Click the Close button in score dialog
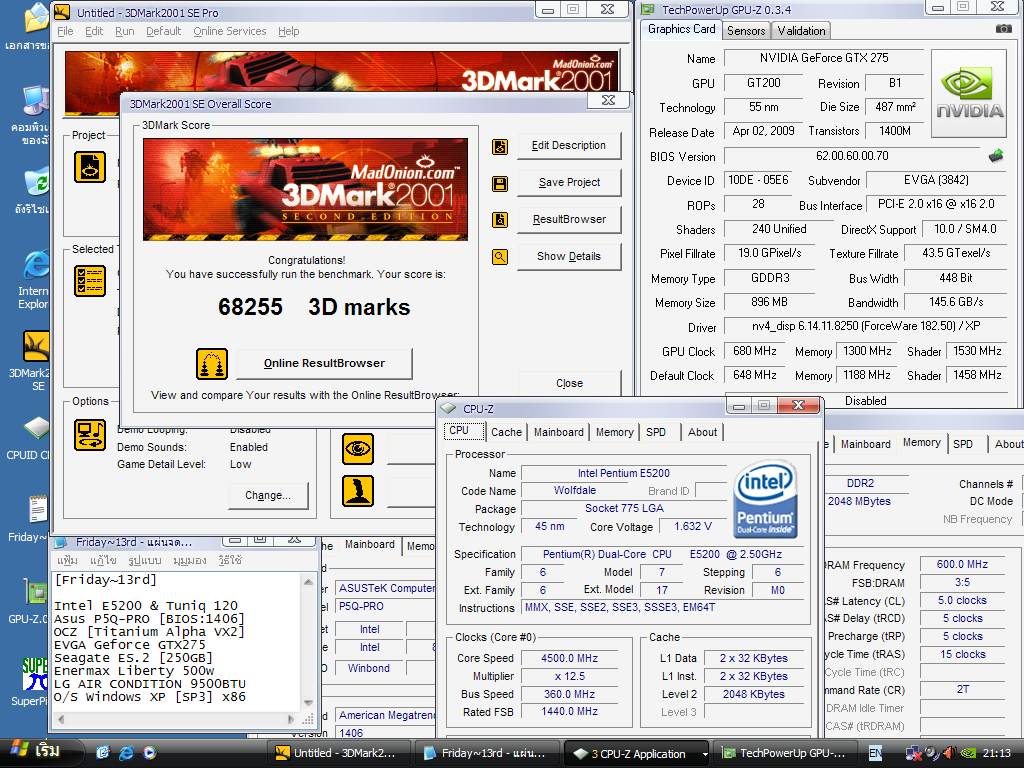 click(x=569, y=383)
